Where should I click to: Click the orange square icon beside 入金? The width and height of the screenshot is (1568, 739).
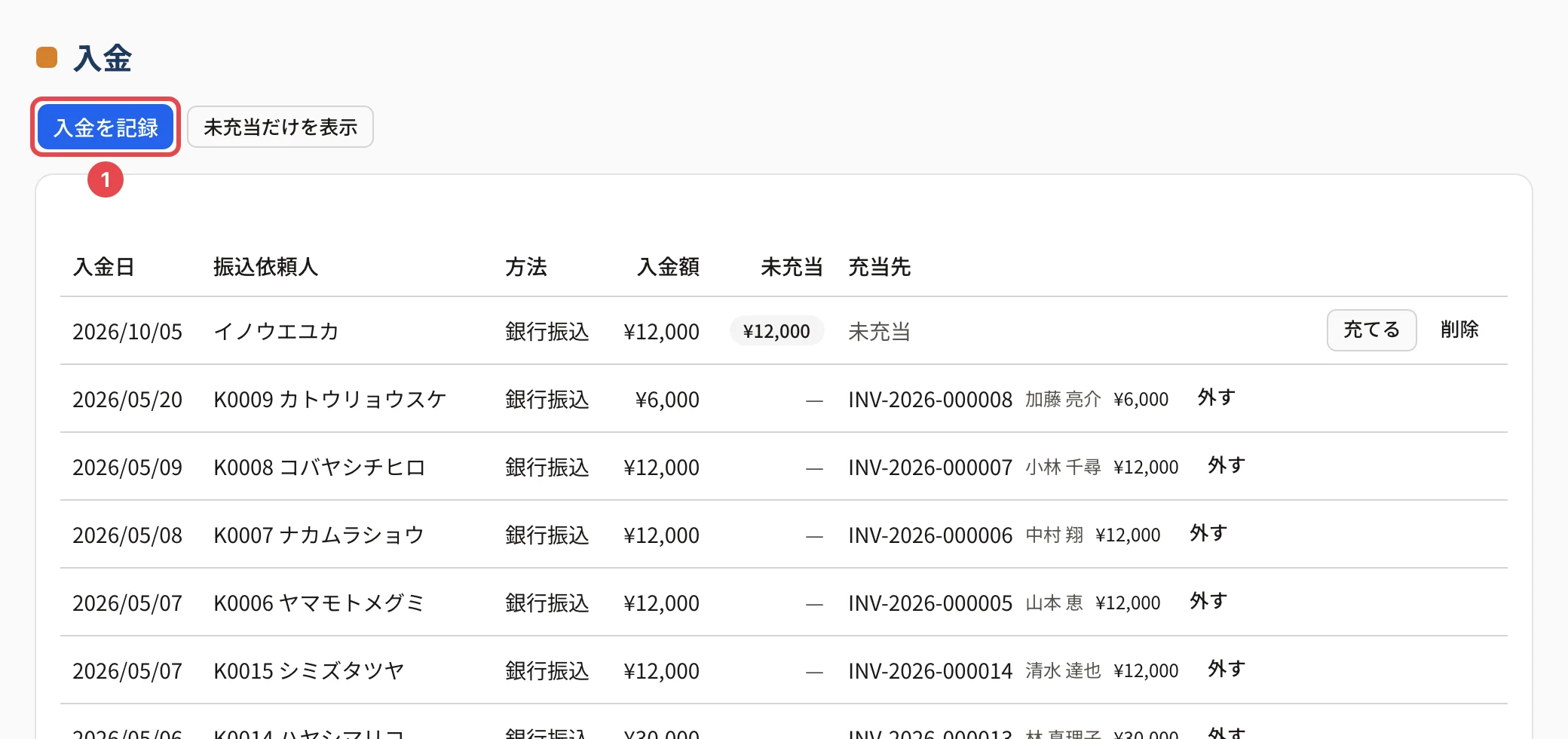point(47,57)
